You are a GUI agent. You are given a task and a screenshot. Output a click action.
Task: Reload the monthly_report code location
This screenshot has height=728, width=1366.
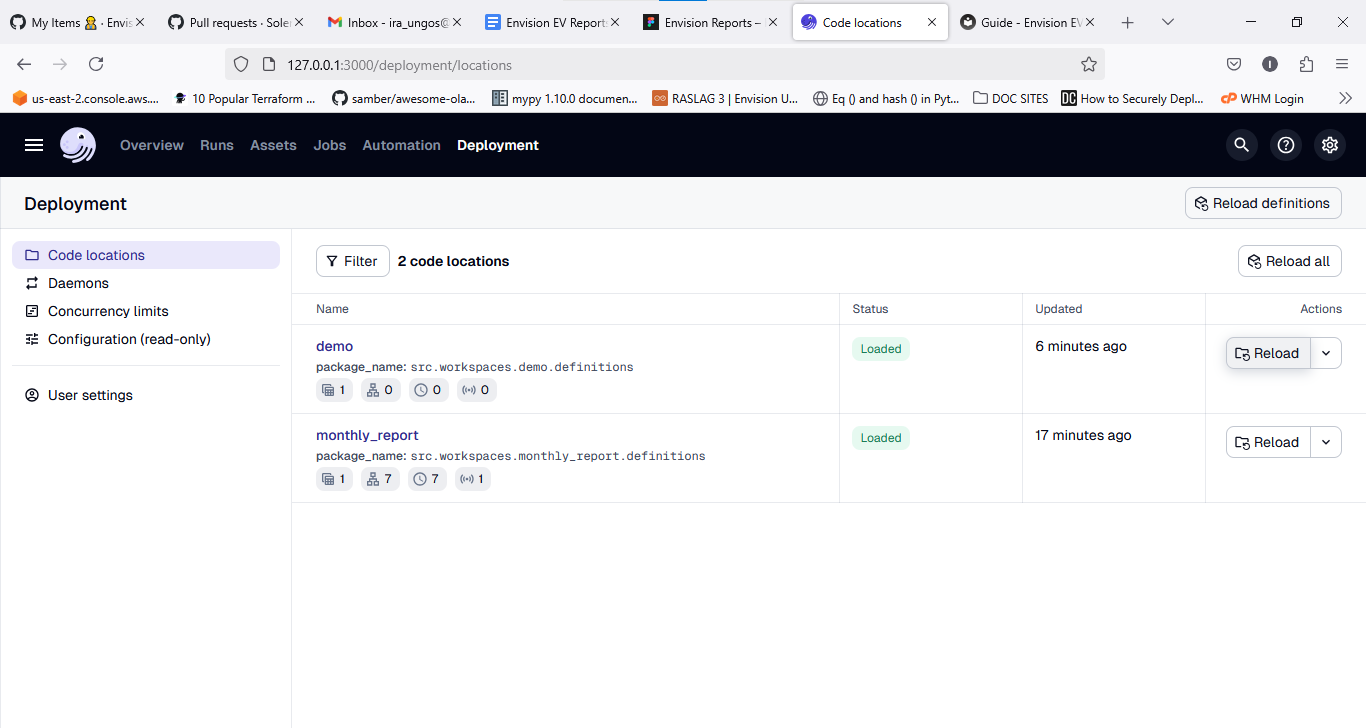(1268, 442)
